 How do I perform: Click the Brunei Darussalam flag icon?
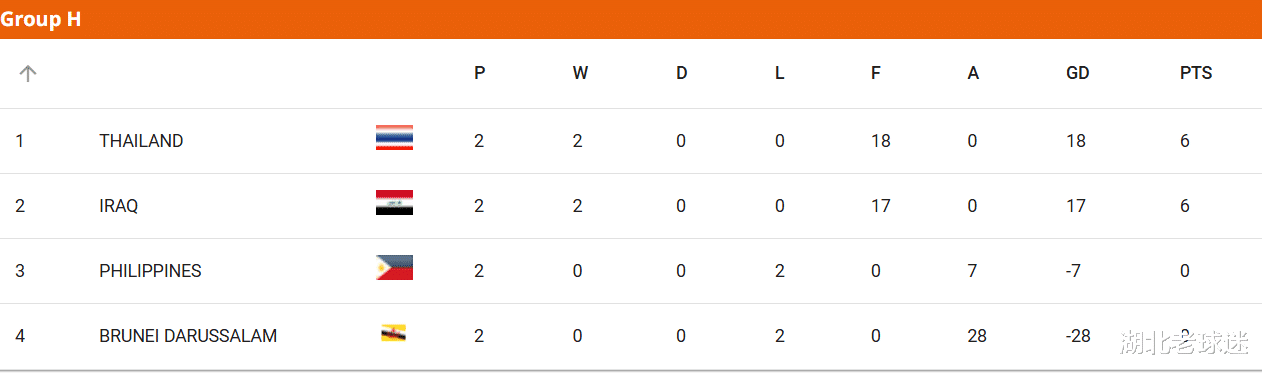click(x=393, y=333)
